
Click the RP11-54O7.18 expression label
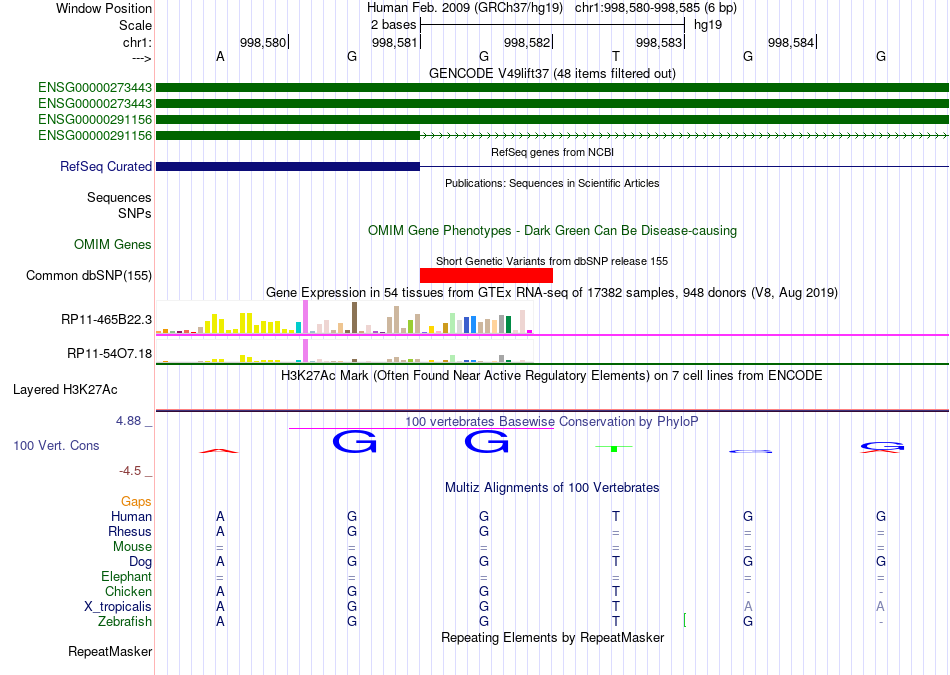coord(109,353)
